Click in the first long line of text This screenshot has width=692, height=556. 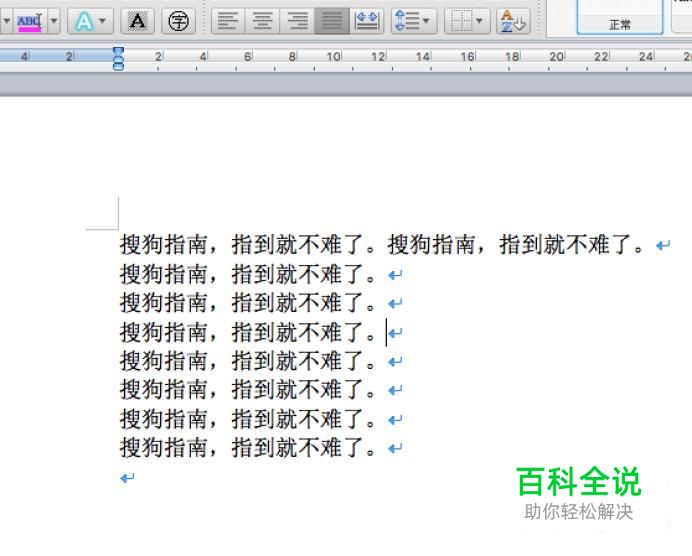pos(382,244)
